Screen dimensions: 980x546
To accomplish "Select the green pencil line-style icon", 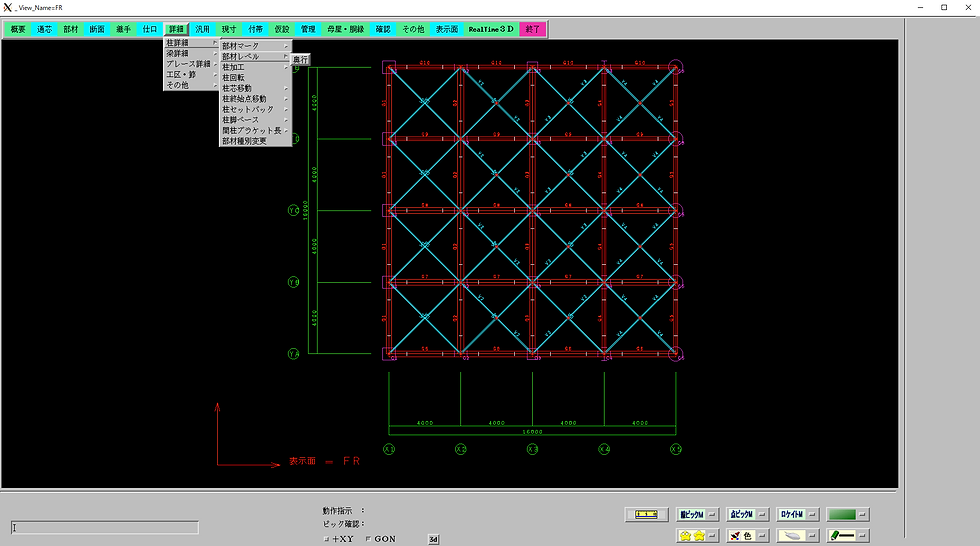I will tap(842, 535).
